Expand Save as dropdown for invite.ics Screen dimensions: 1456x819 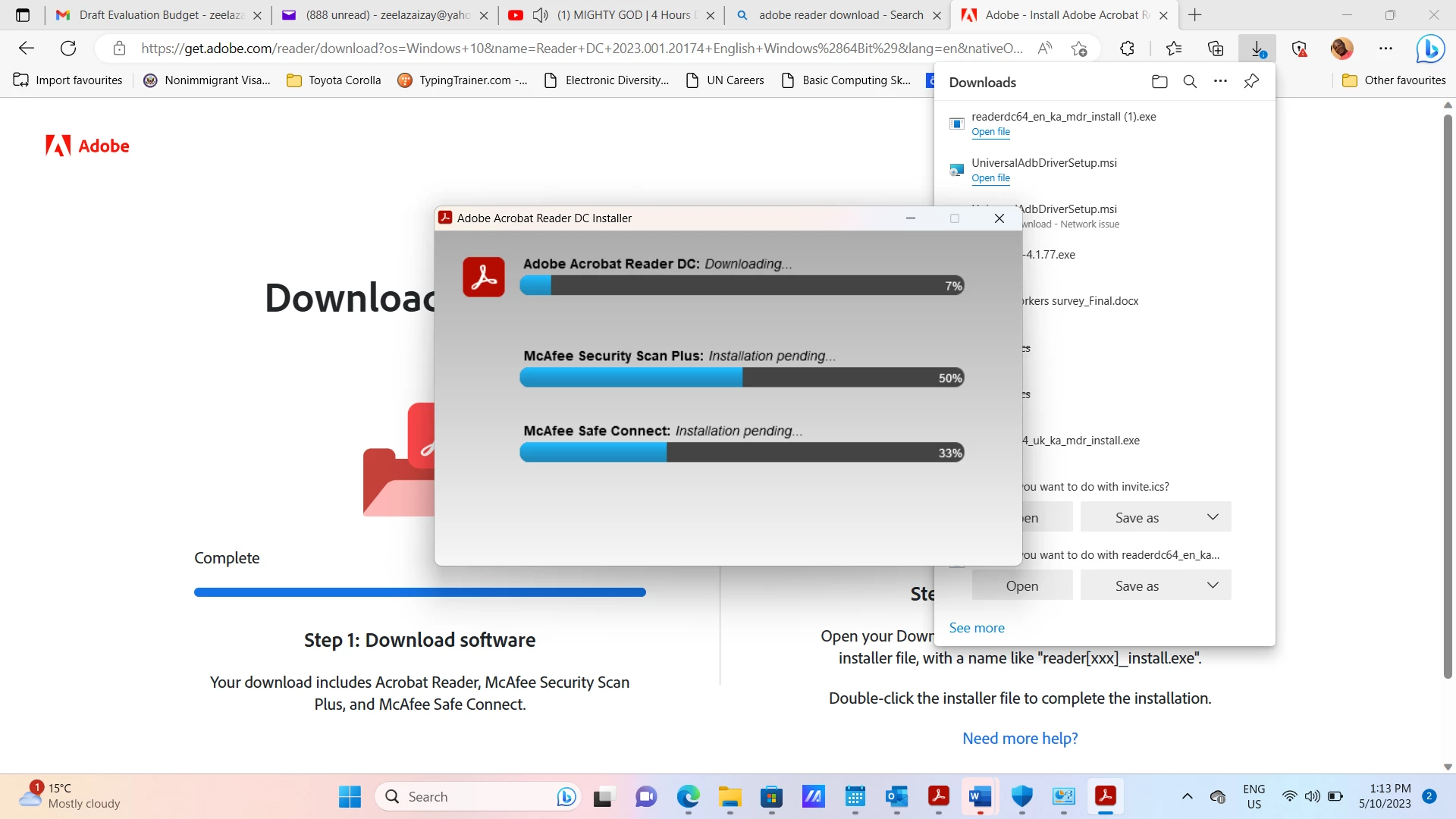coord(1213,517)
